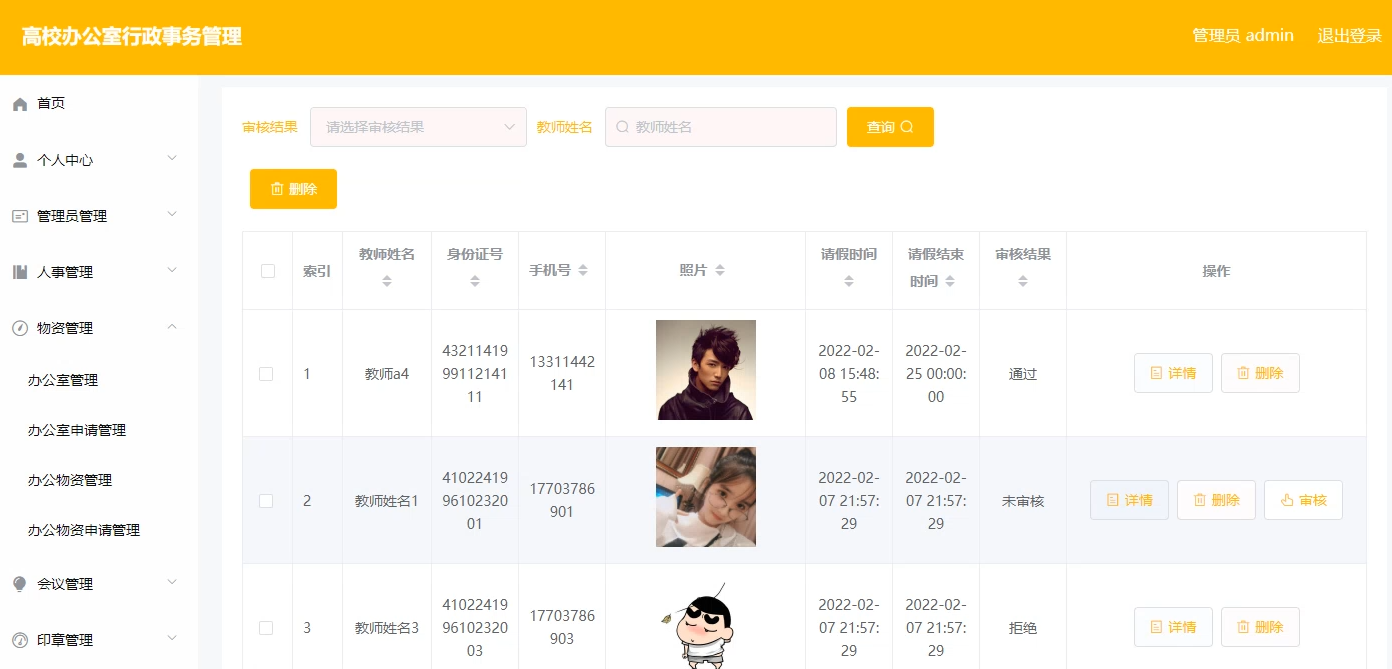Collapse the 物资管理 menu
Image resolution: width=1392 pixels, height=669 pixels.
pyautogui.click(x=172, y=327)
